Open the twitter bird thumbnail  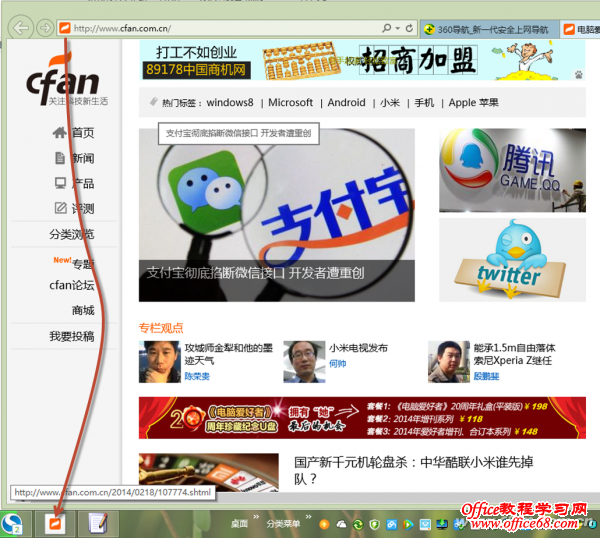[512, 260]
